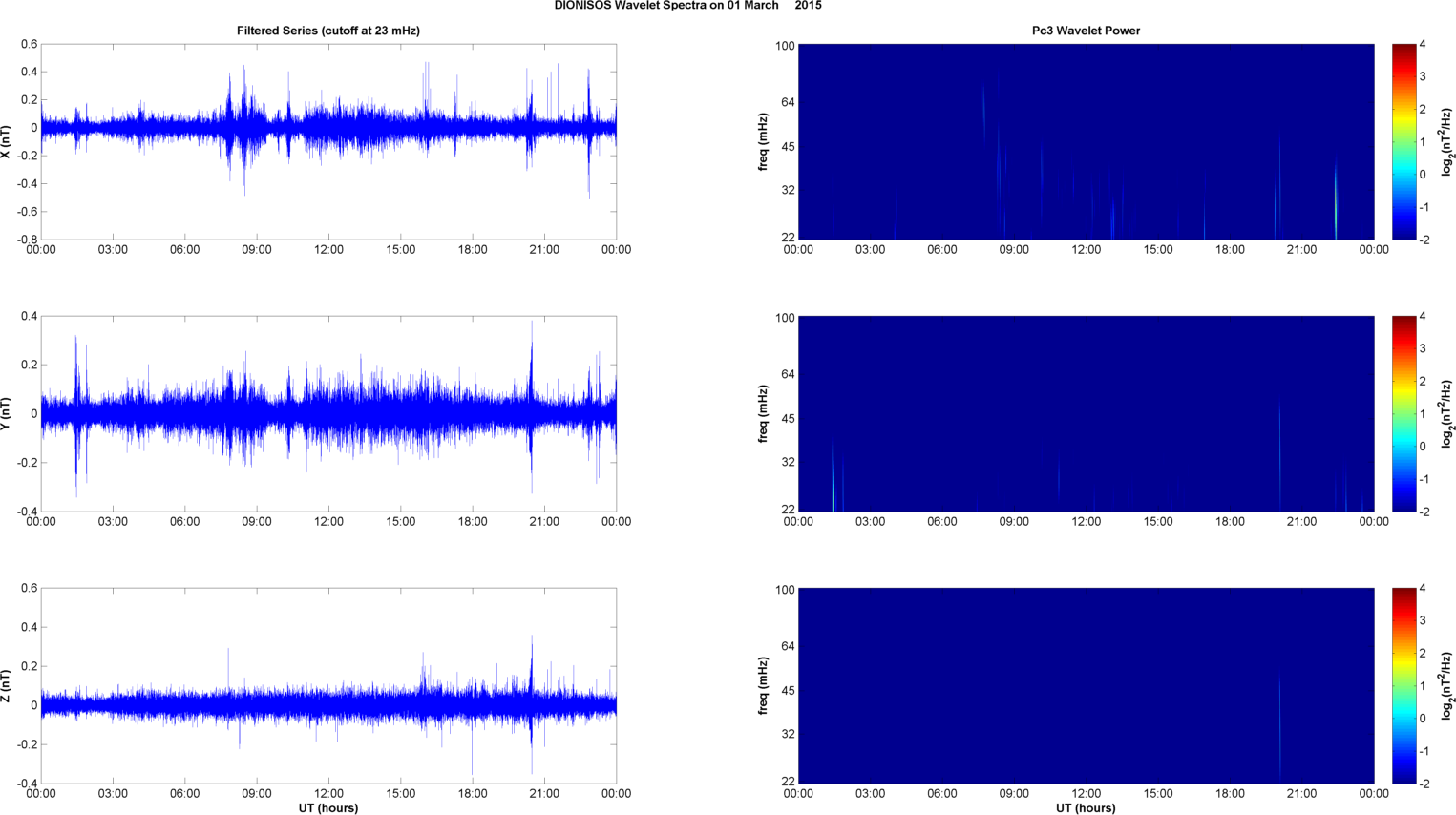This screenshot has width=1456, height=815.
Task: Click the '12:00' tick under the X time series
Action: [328, 250]
